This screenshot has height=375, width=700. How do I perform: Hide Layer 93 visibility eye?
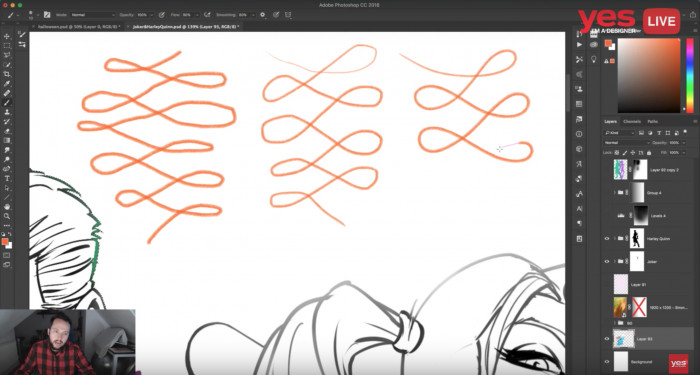click(x=607, y=339)
